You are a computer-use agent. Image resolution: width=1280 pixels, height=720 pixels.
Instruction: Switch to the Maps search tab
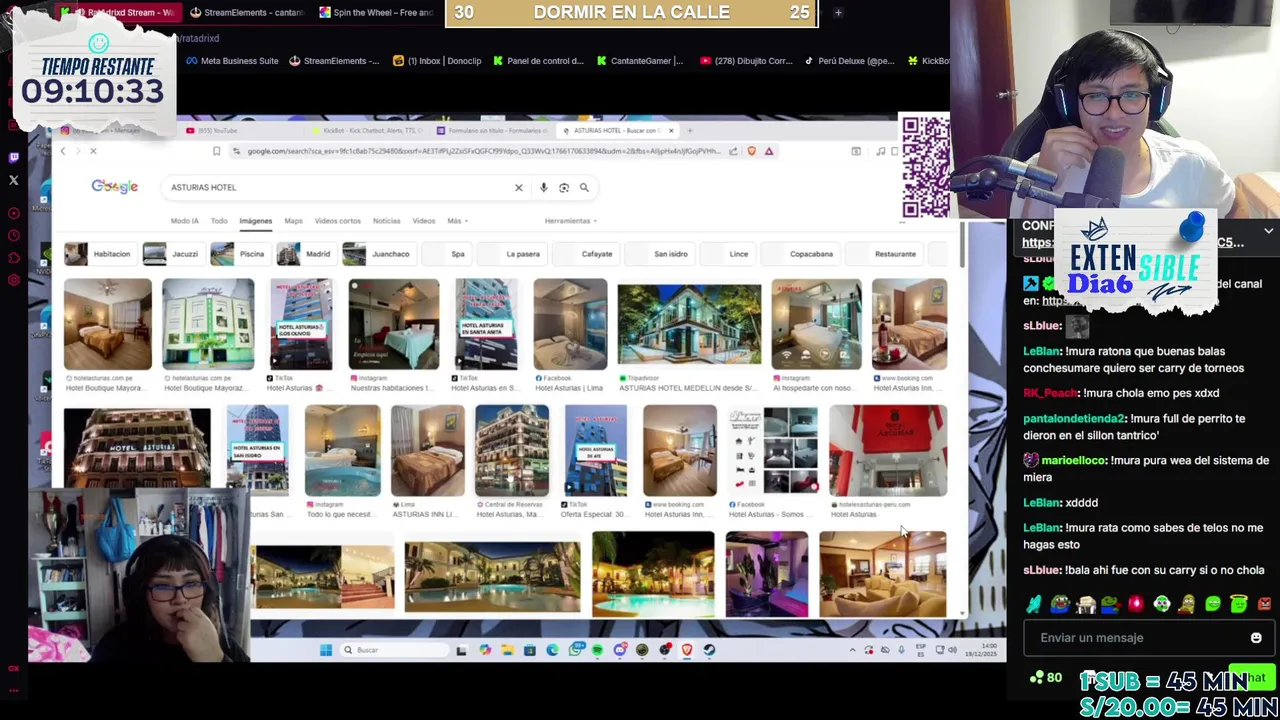click(293, 221)
